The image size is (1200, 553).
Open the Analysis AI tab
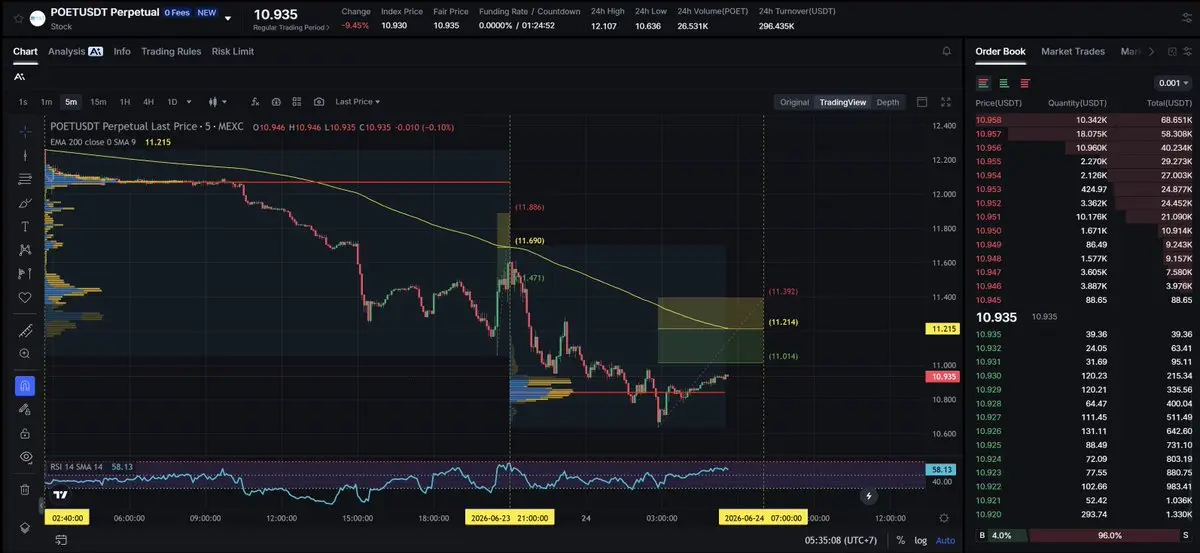[x=76, y=51]
